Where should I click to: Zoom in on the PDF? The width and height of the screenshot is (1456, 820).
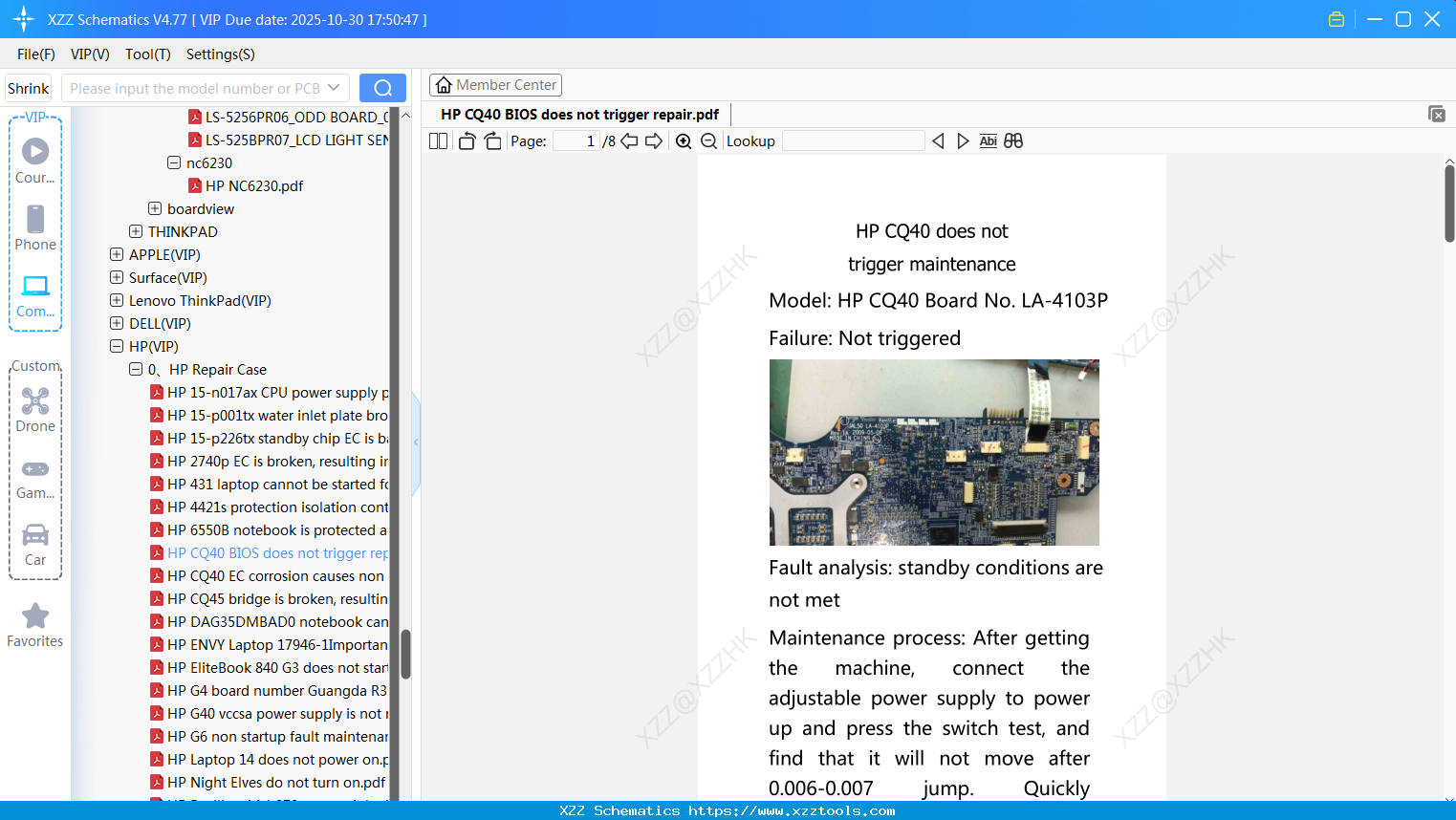pos(684,141)
